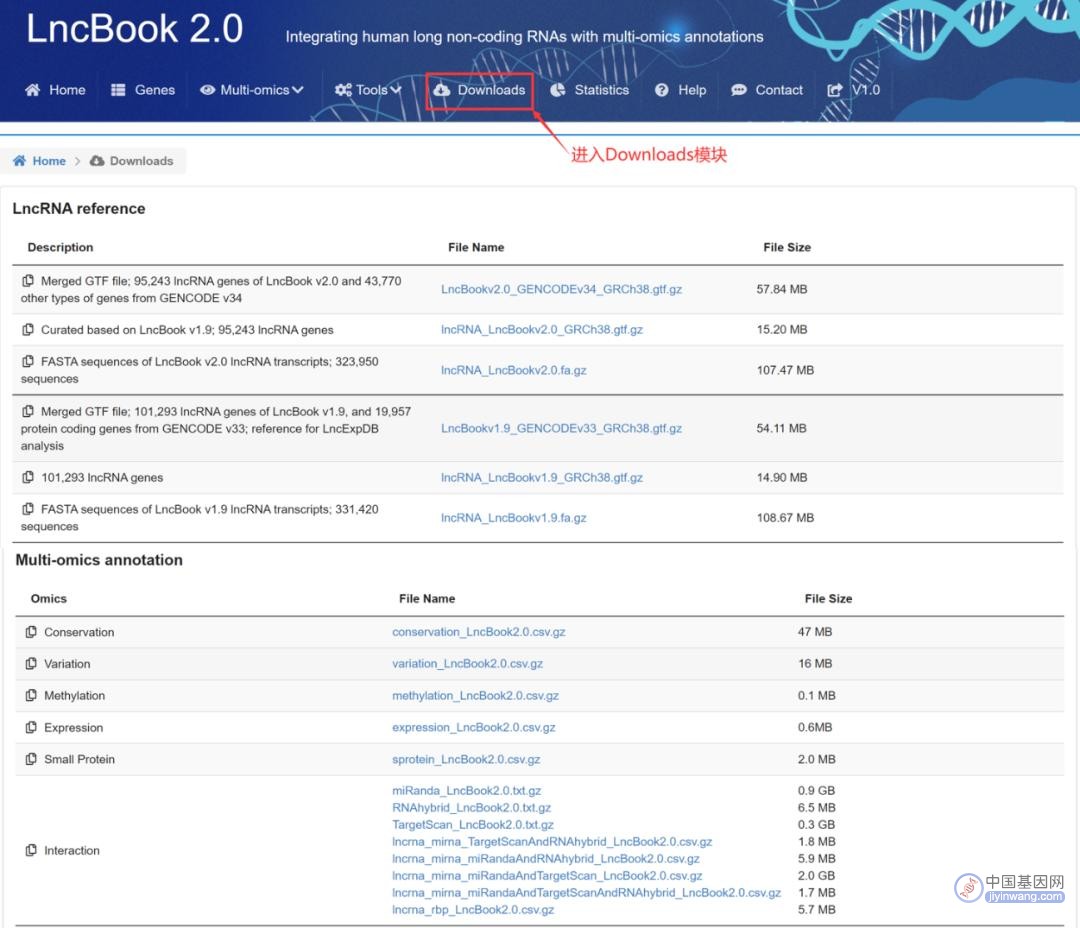The height and width of the screenshot is (928, 1080).
Task: Click copy icon beside FASTA v2.0 sequences description
Action: tap(28, 362)
